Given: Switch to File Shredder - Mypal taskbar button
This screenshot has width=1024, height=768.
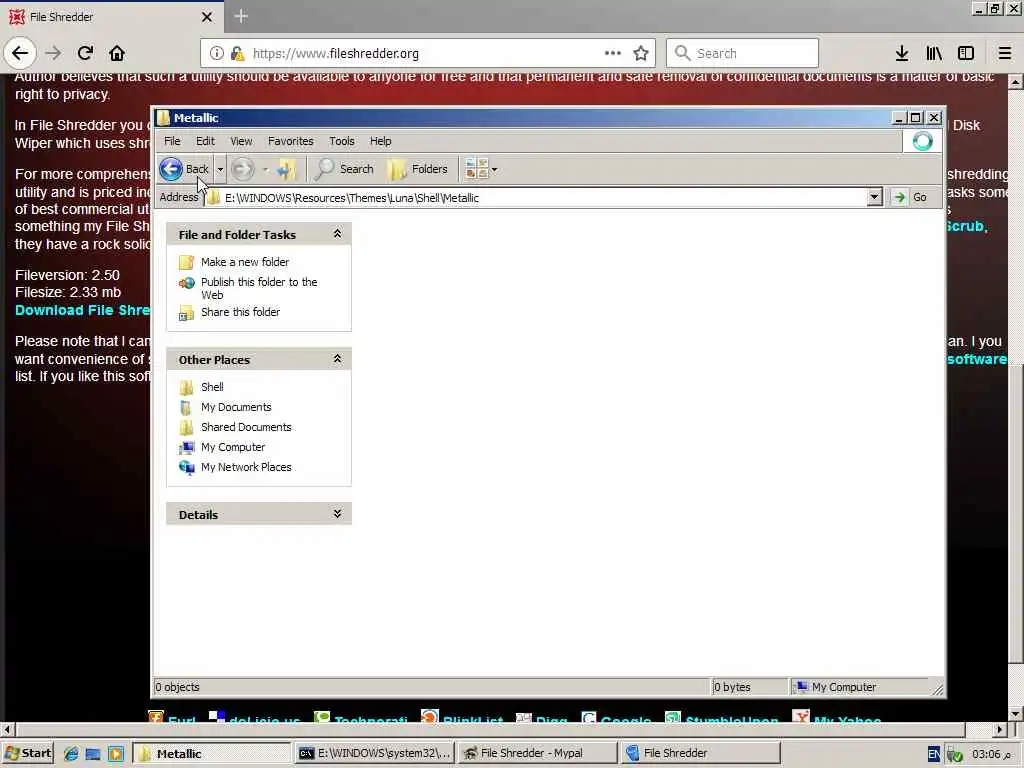Looking at the screenshot, I should [x=537, y=753].
